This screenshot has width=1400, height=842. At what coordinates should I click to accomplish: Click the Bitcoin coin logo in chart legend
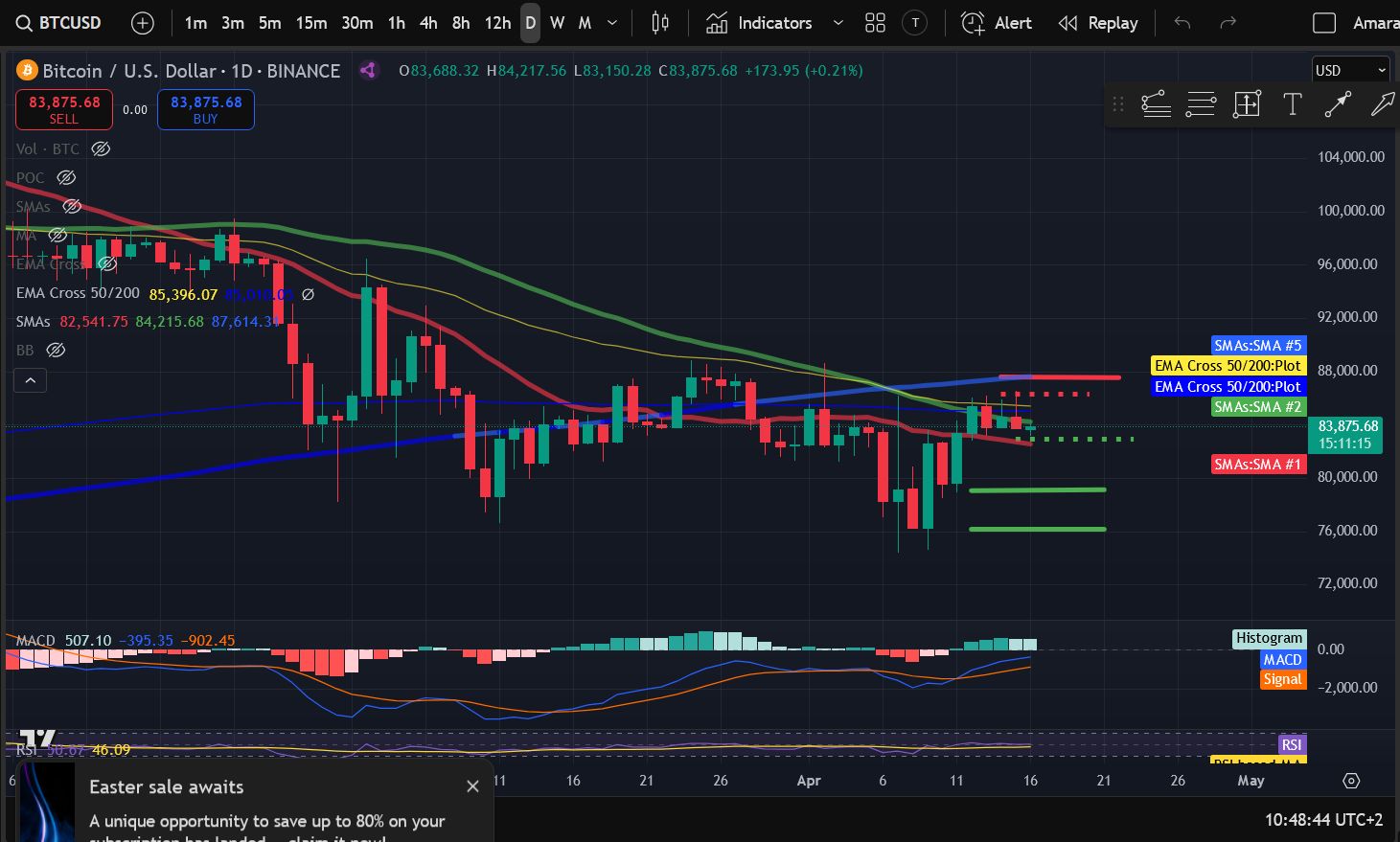coord(26,71)
